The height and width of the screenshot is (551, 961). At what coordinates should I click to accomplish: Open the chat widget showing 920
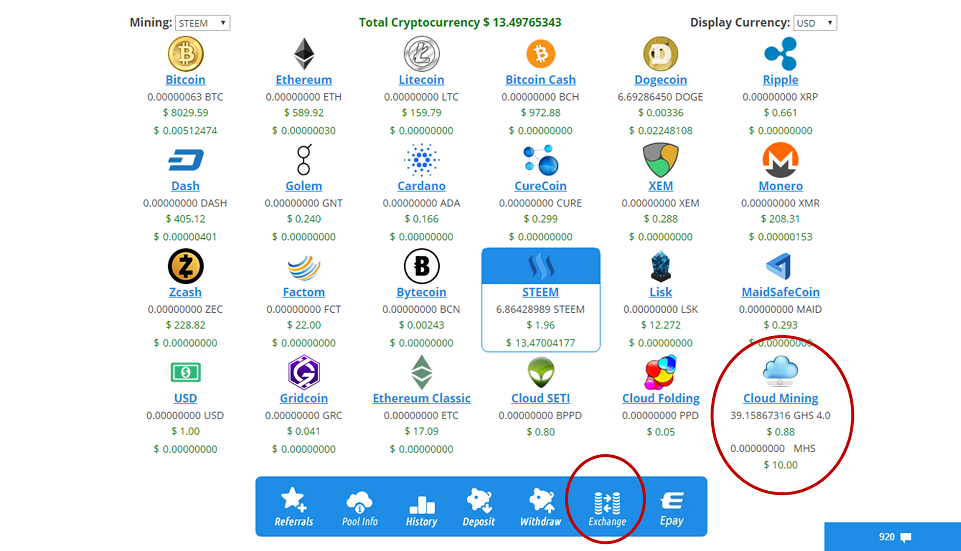click(x=893, y=537)
